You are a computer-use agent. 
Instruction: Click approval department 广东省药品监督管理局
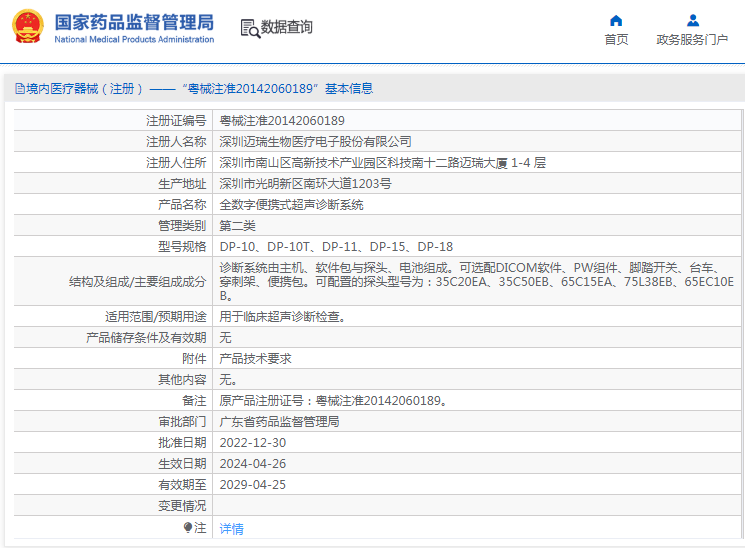pos(279,422)
